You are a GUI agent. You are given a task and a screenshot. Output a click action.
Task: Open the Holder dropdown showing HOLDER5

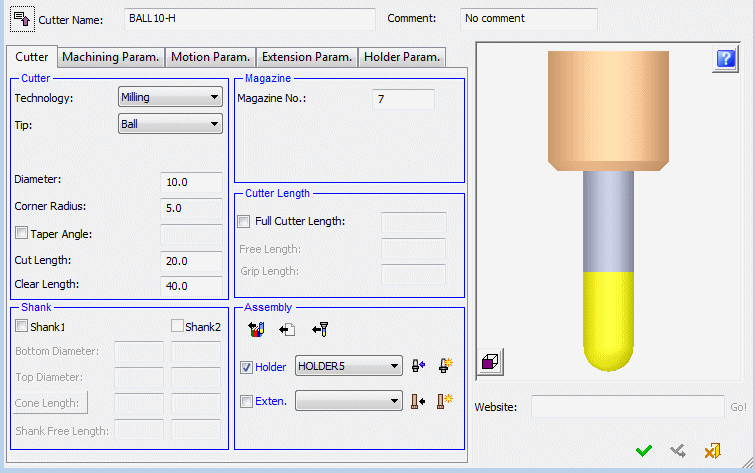click(x=349, y=367)
